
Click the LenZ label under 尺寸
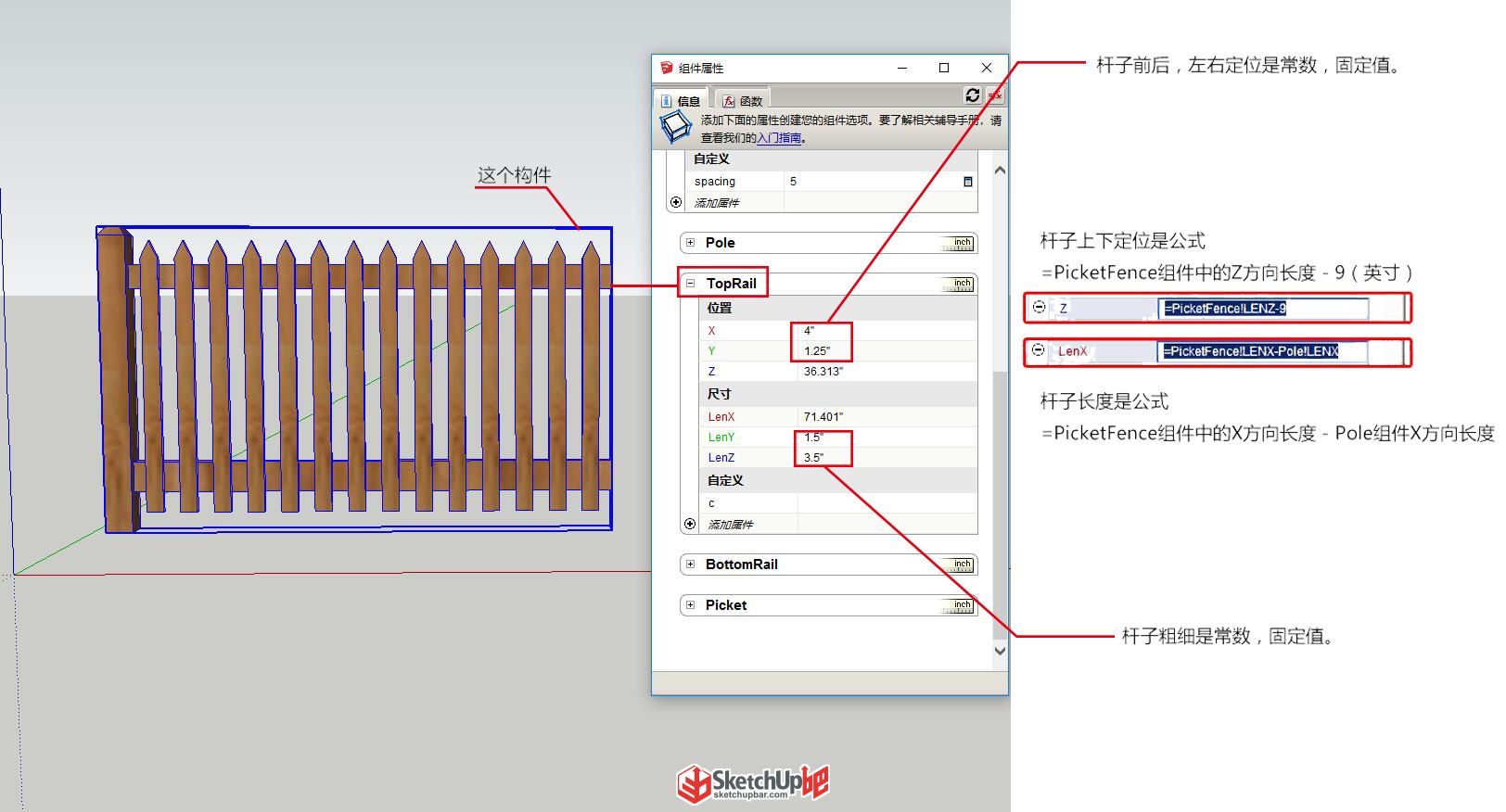click(x=721, y=458)
